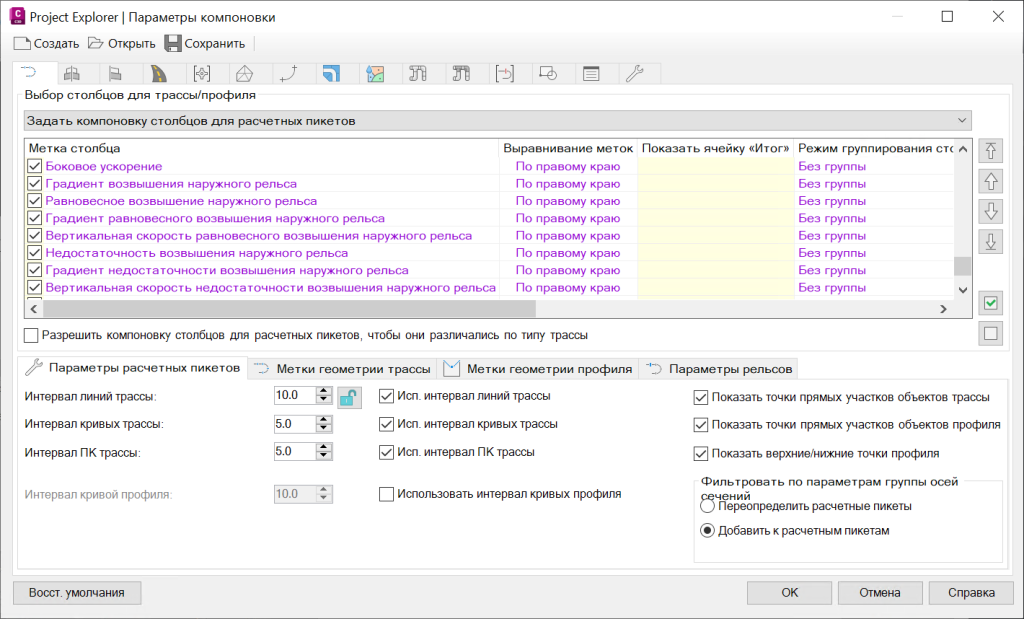This screenshot has height=619, width=1024.
Task: Click the move-row-to-top arrow button
Action: (990, 151)
